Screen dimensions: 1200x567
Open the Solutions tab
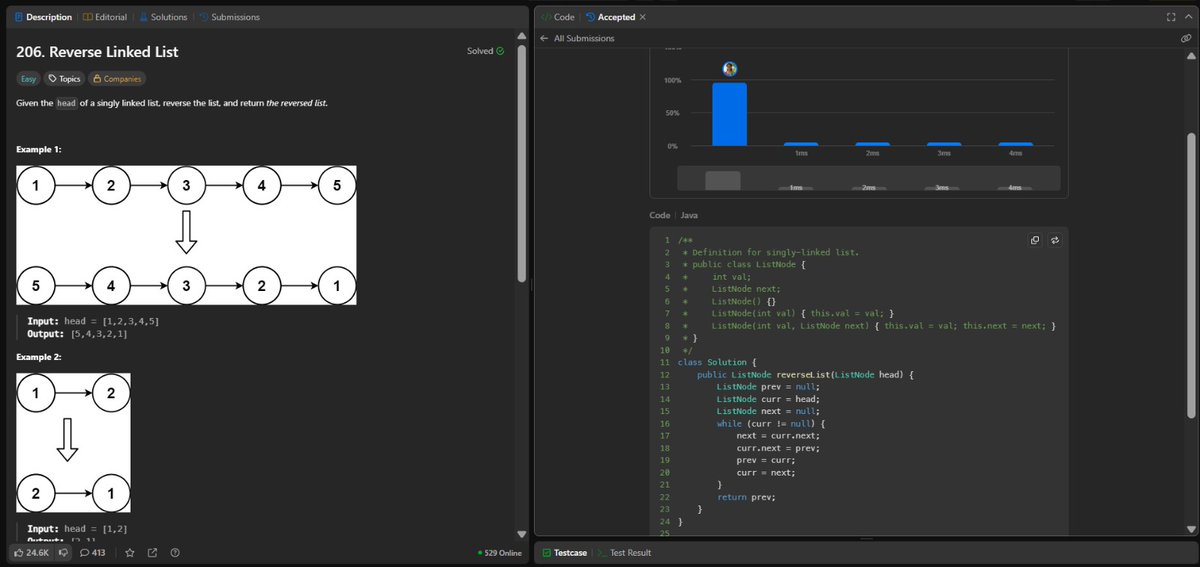pos(162,17)
